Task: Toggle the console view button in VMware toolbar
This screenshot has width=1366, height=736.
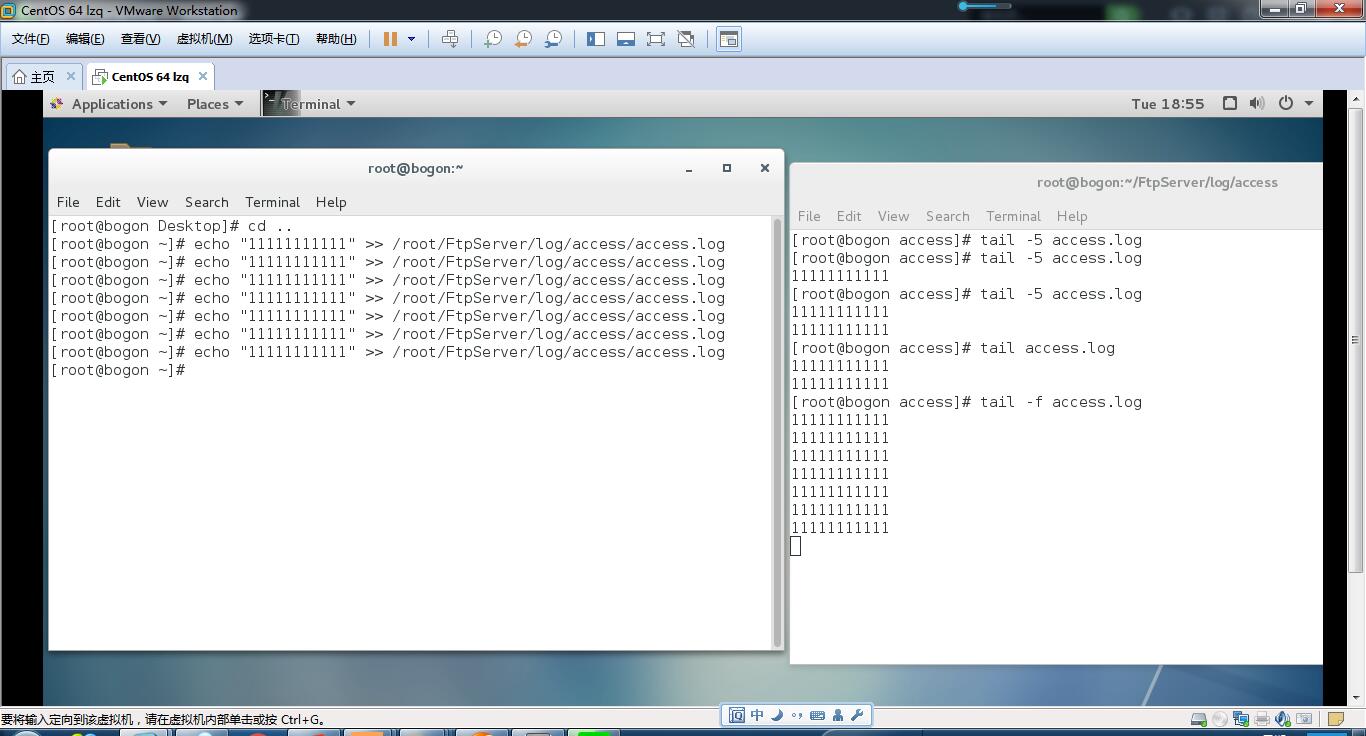Action: click(729, 39)
